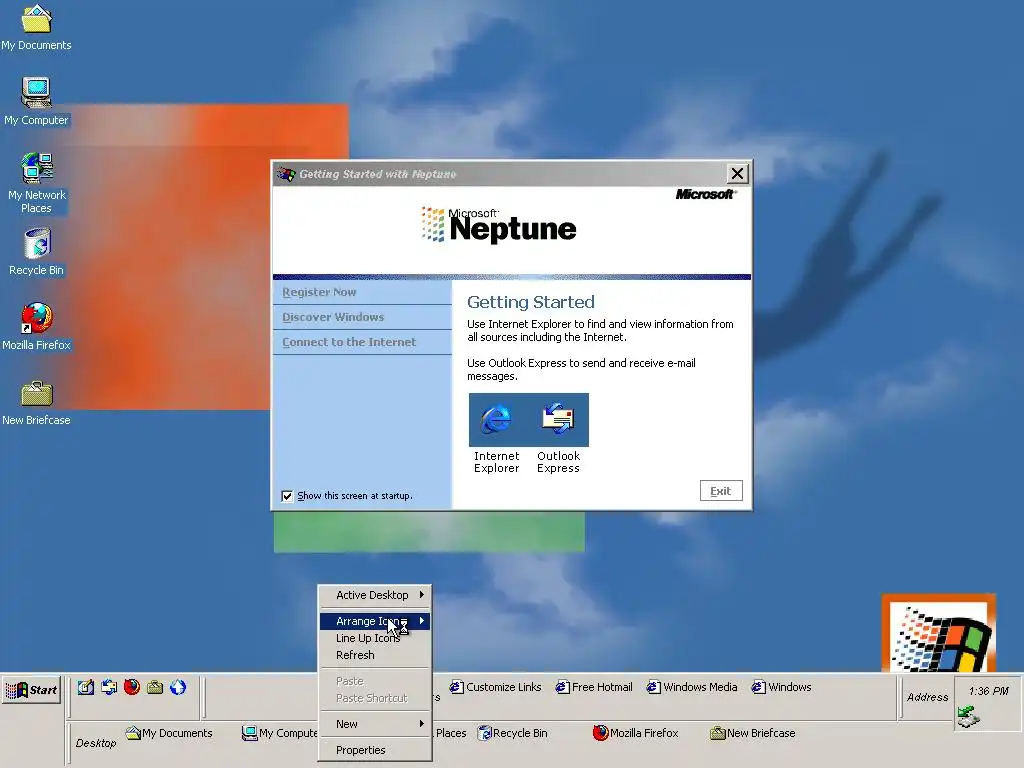Click the blue arrow Quick Launch icon
Viewport: 1024px width, 768px height.
(178, 688)
